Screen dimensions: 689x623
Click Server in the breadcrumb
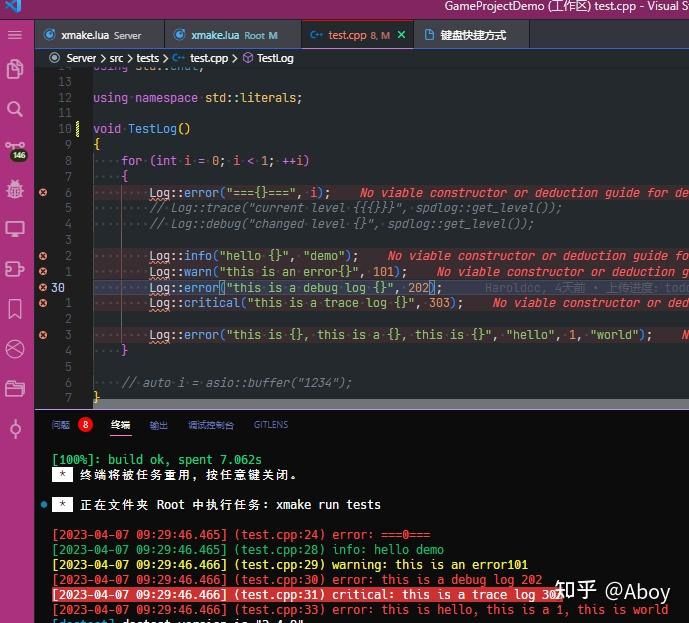click(81, 58)
